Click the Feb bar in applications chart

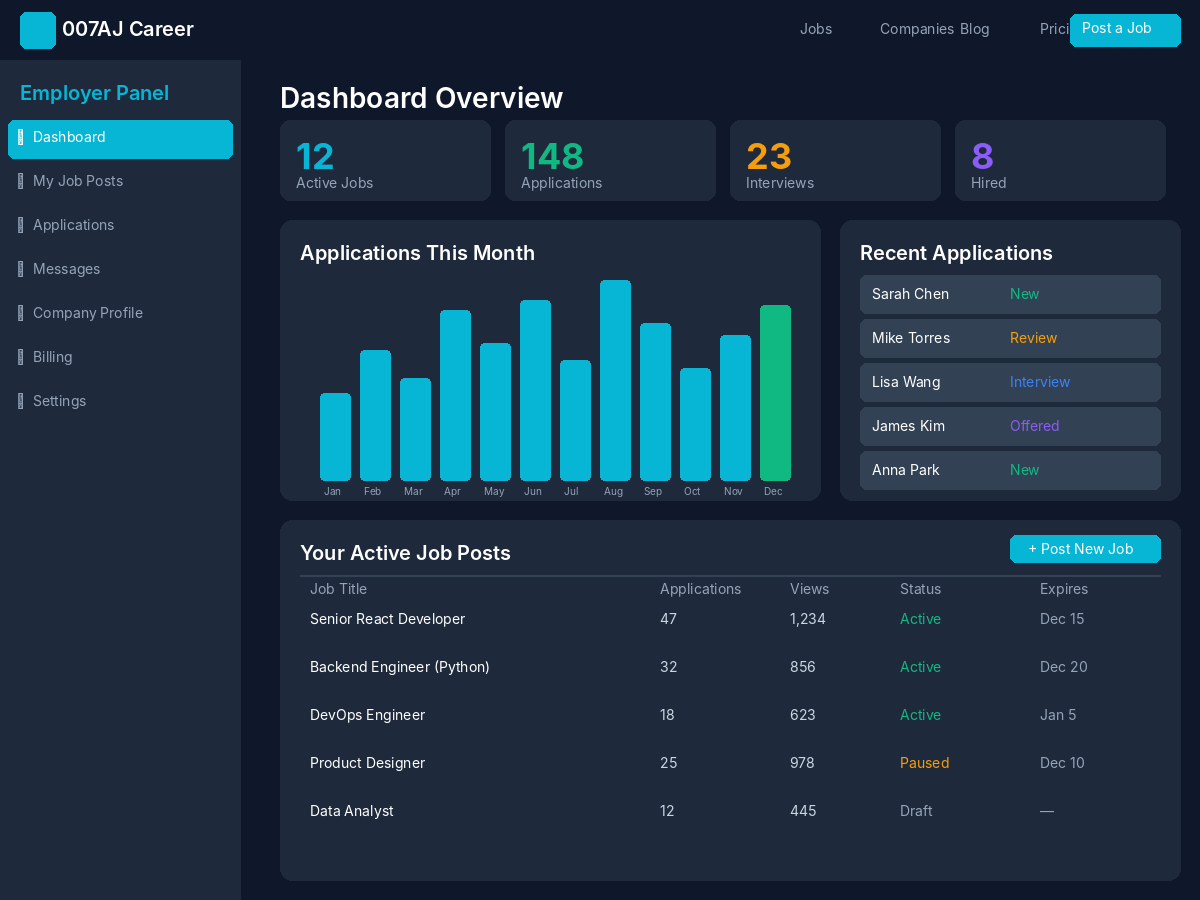pyautogui.click(x=375, y=415)
